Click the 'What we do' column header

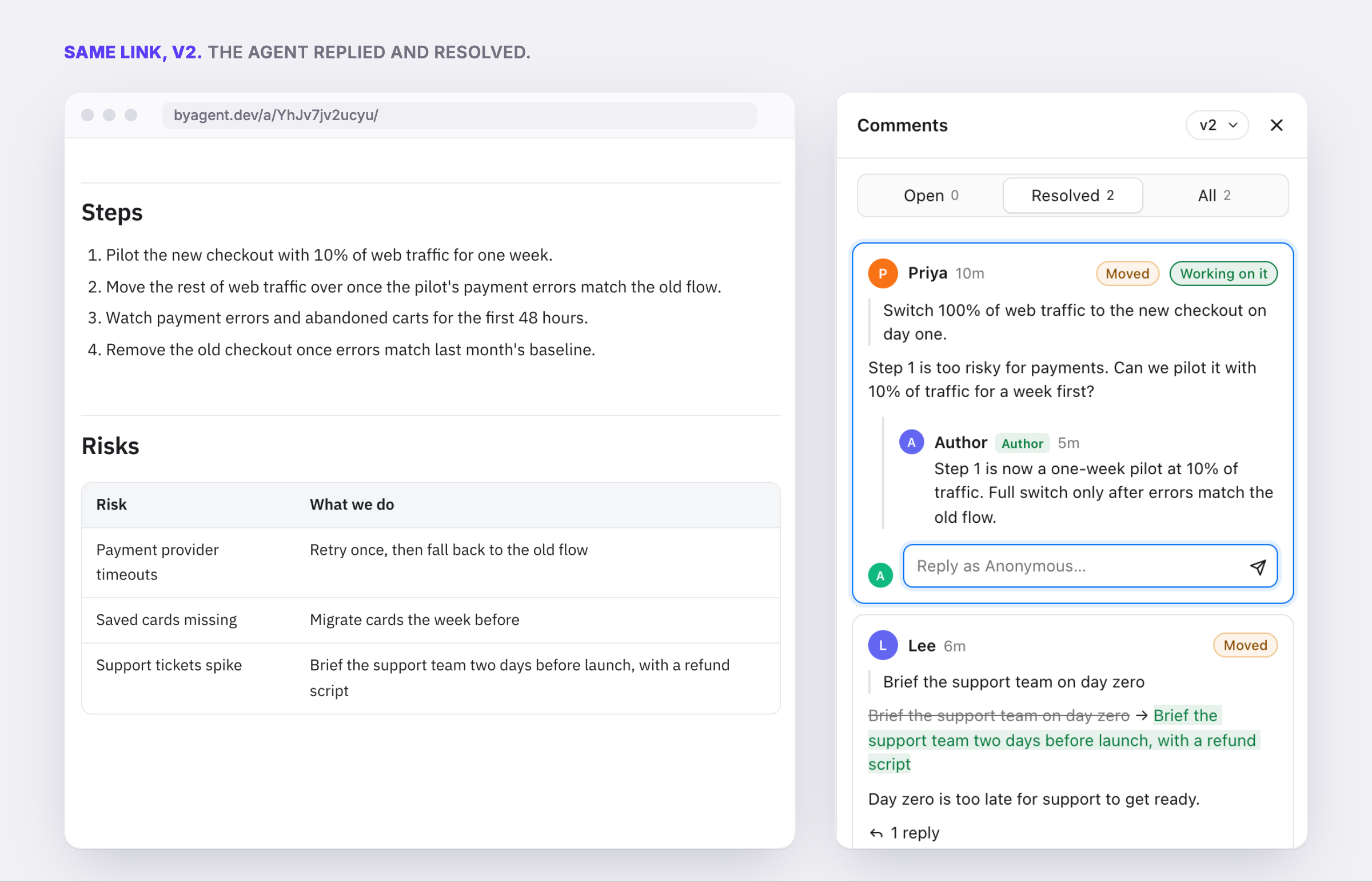pyautogui.click(x=352, y=504)
